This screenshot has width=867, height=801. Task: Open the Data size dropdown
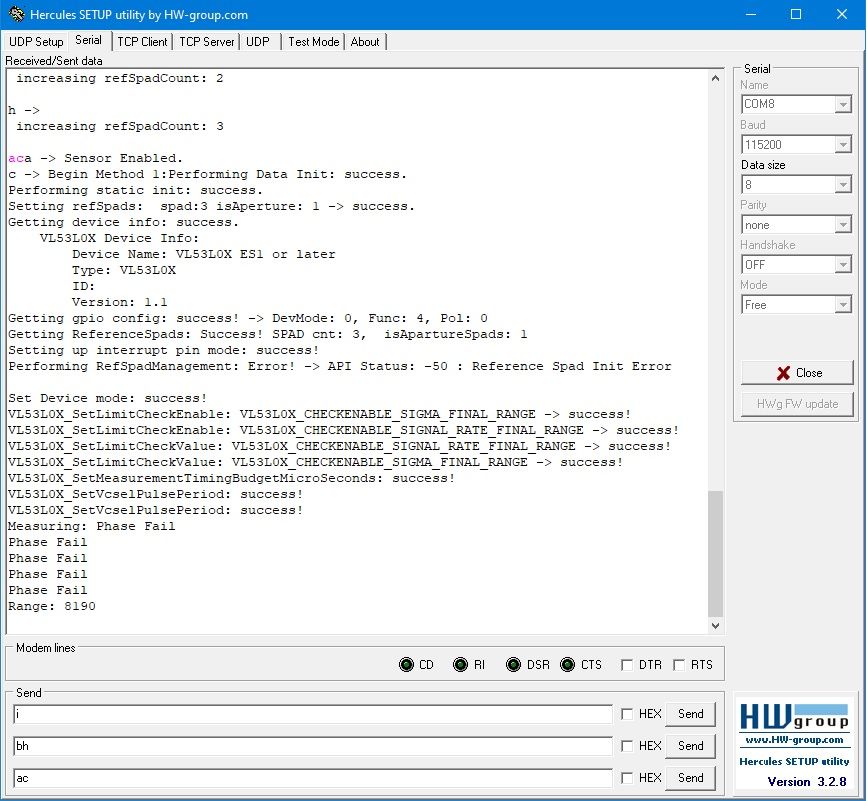(x=843, y=185)
